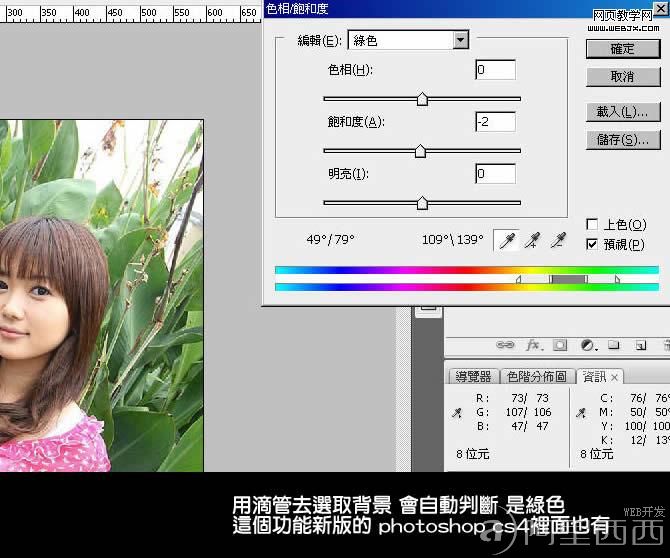Click the 確定 OK button

click(622, 48)
